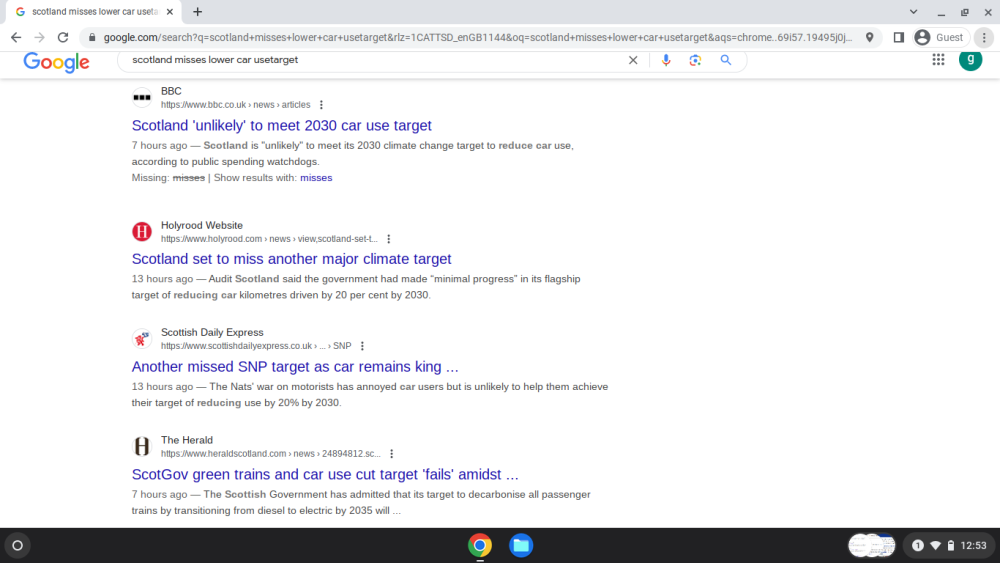The height and width of the screenshot is (563, 1000).
Task: Open Google apps grid
Action: (938, 60)
